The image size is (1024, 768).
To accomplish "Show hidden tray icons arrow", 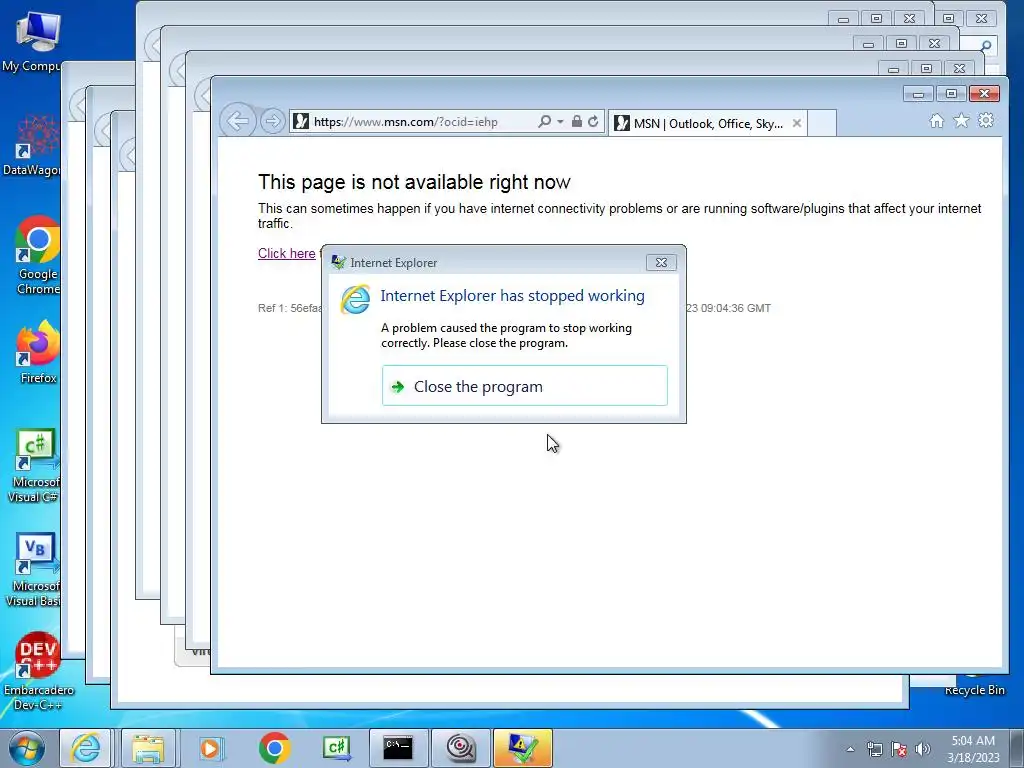I will coord(850,749).
